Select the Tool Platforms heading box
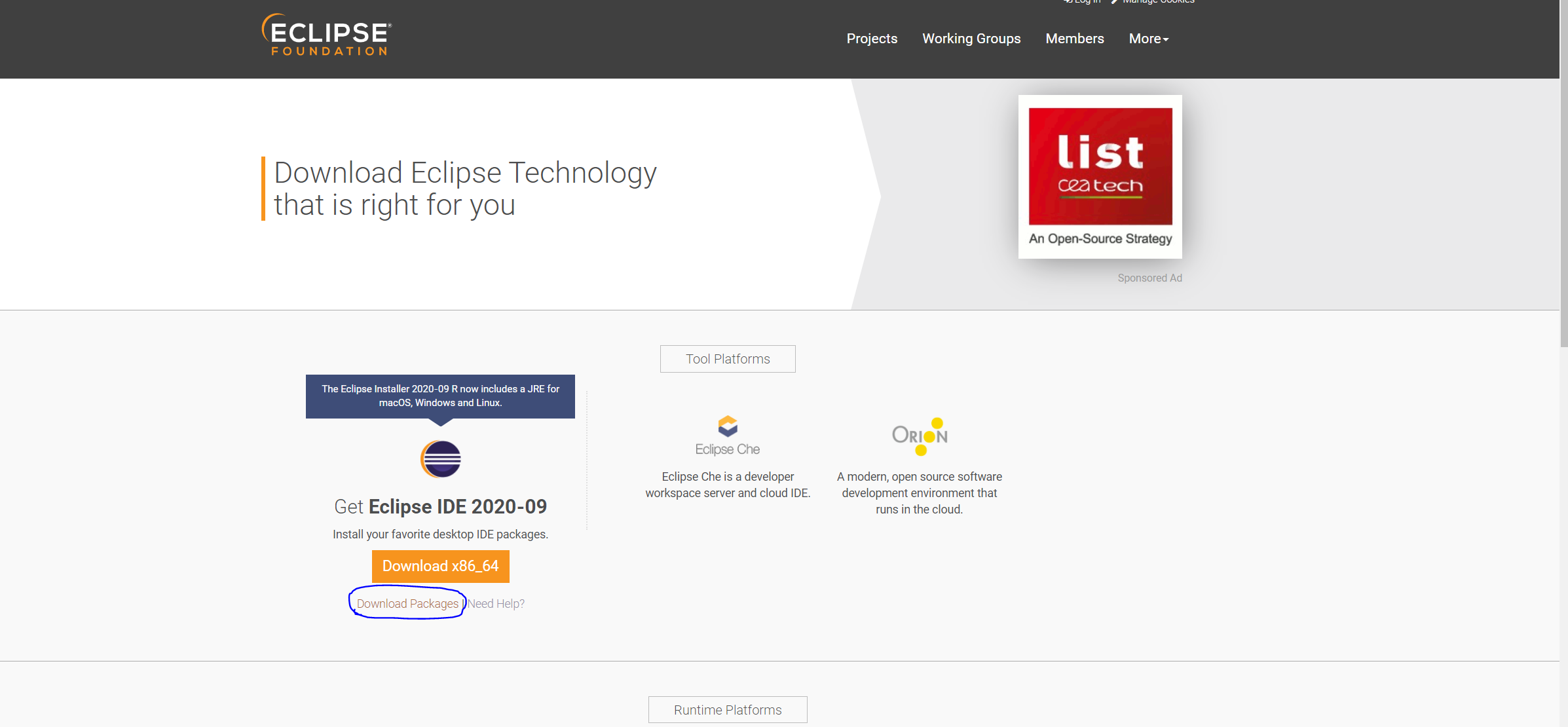 [x=728, y=359]
